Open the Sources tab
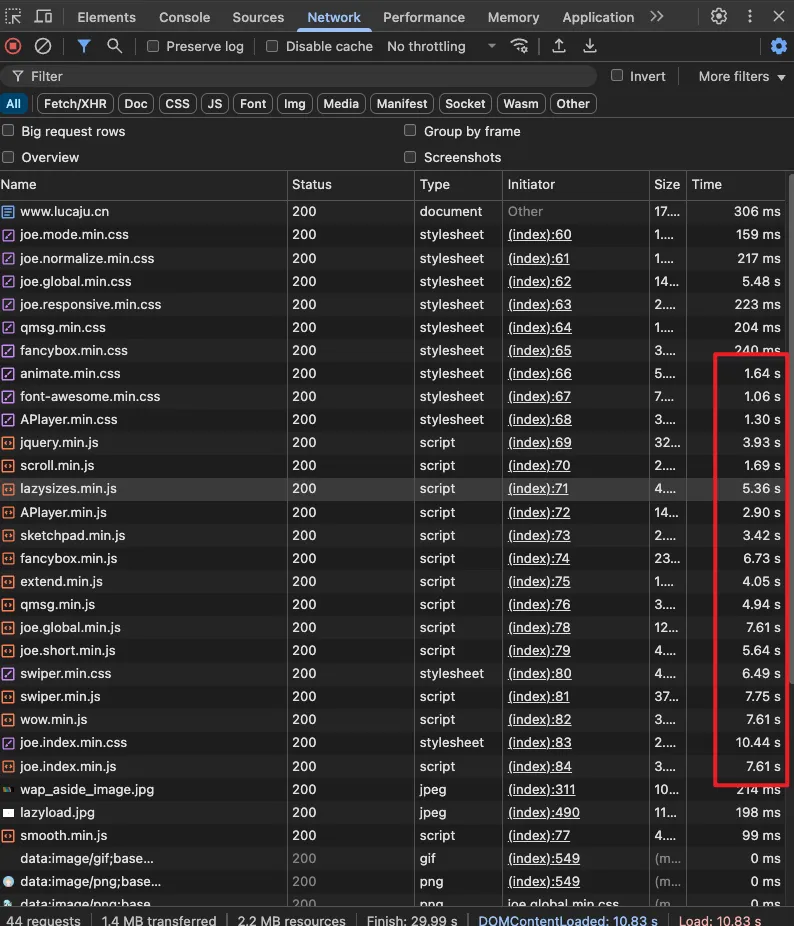 tap(258, 17)
